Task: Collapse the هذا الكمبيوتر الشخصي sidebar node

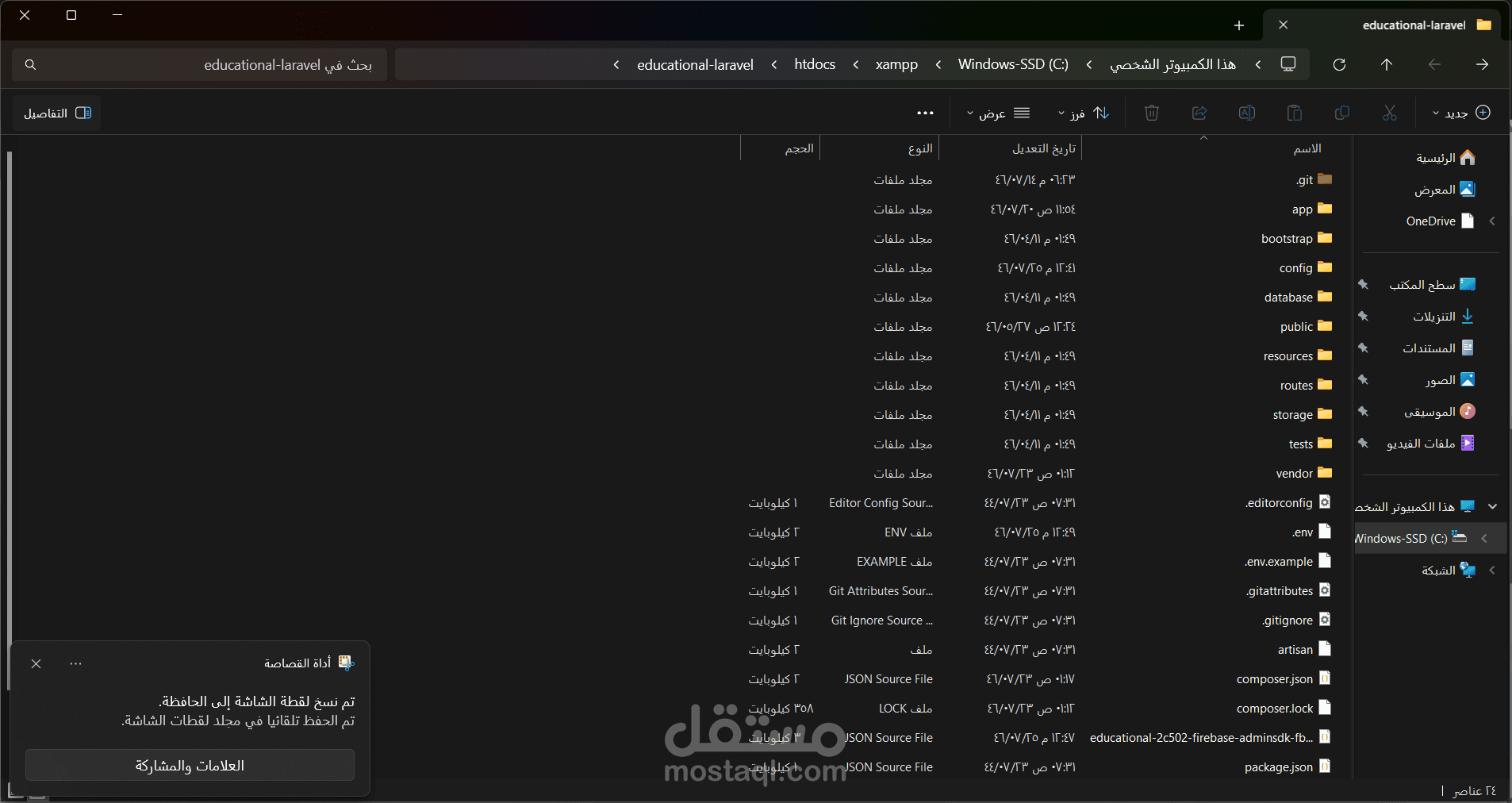Action: [1492, 507]
